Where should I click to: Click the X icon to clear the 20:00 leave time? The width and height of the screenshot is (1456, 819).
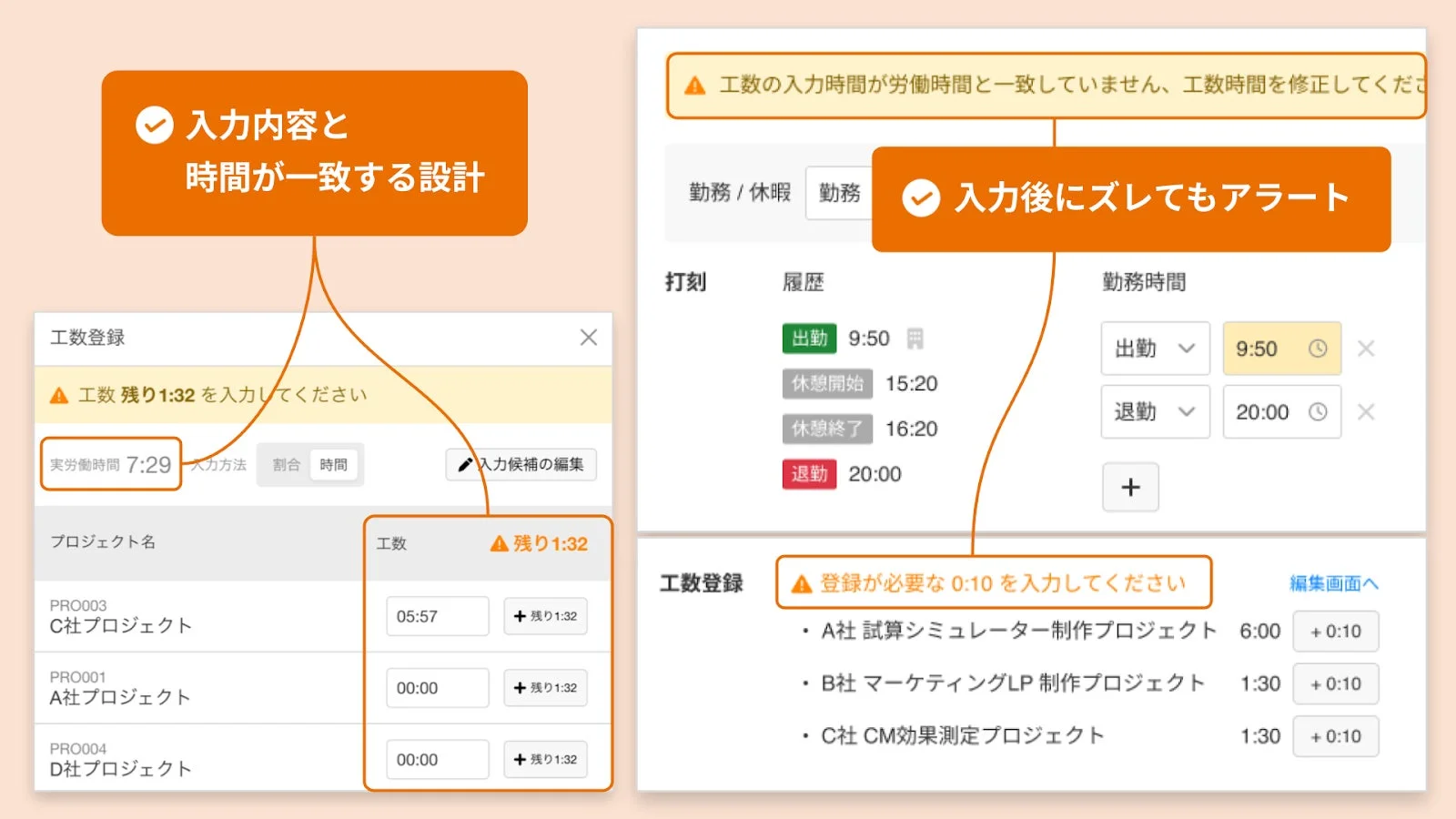1366,411
